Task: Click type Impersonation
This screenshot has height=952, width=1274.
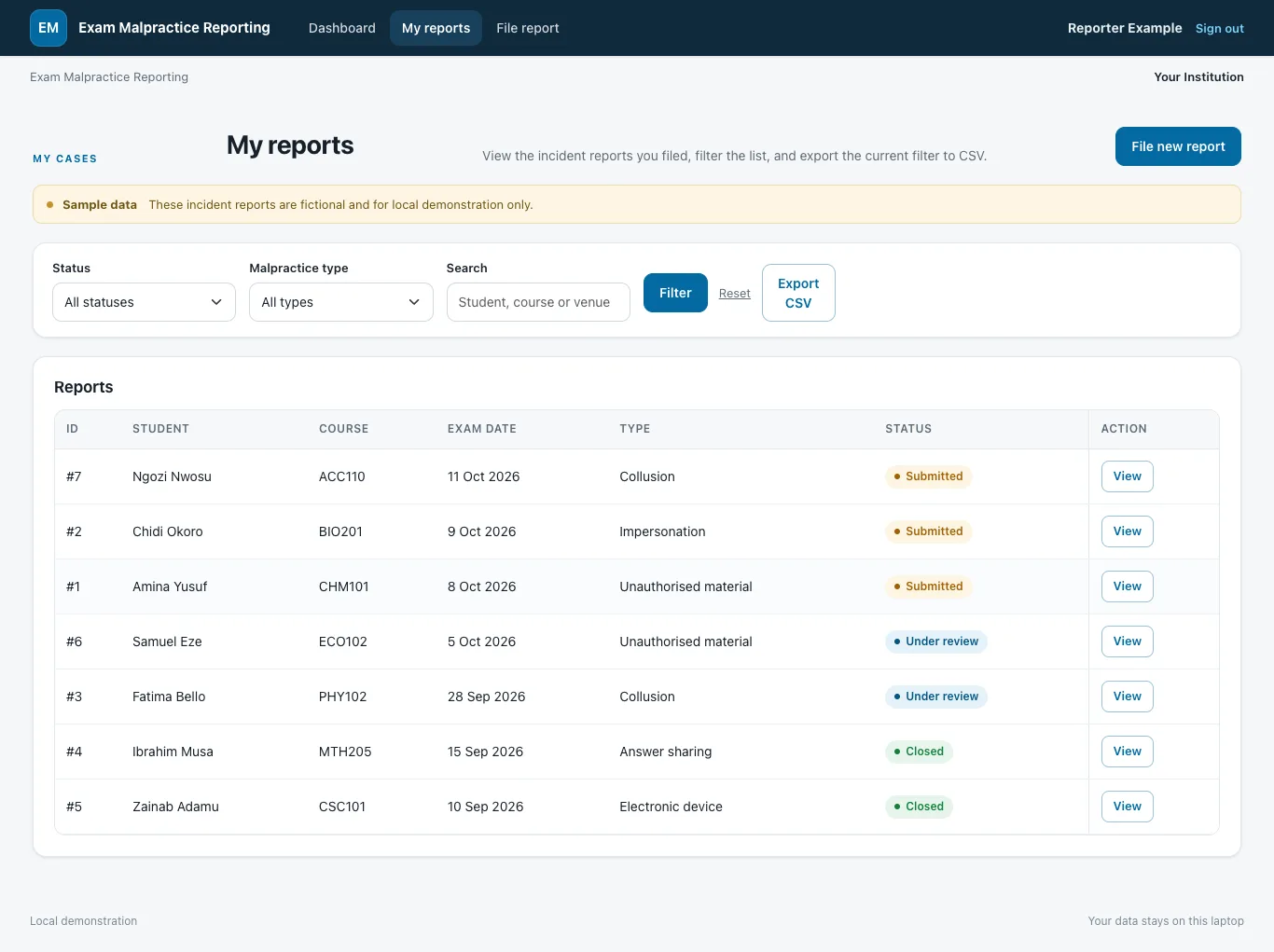Action: [663, 531]
